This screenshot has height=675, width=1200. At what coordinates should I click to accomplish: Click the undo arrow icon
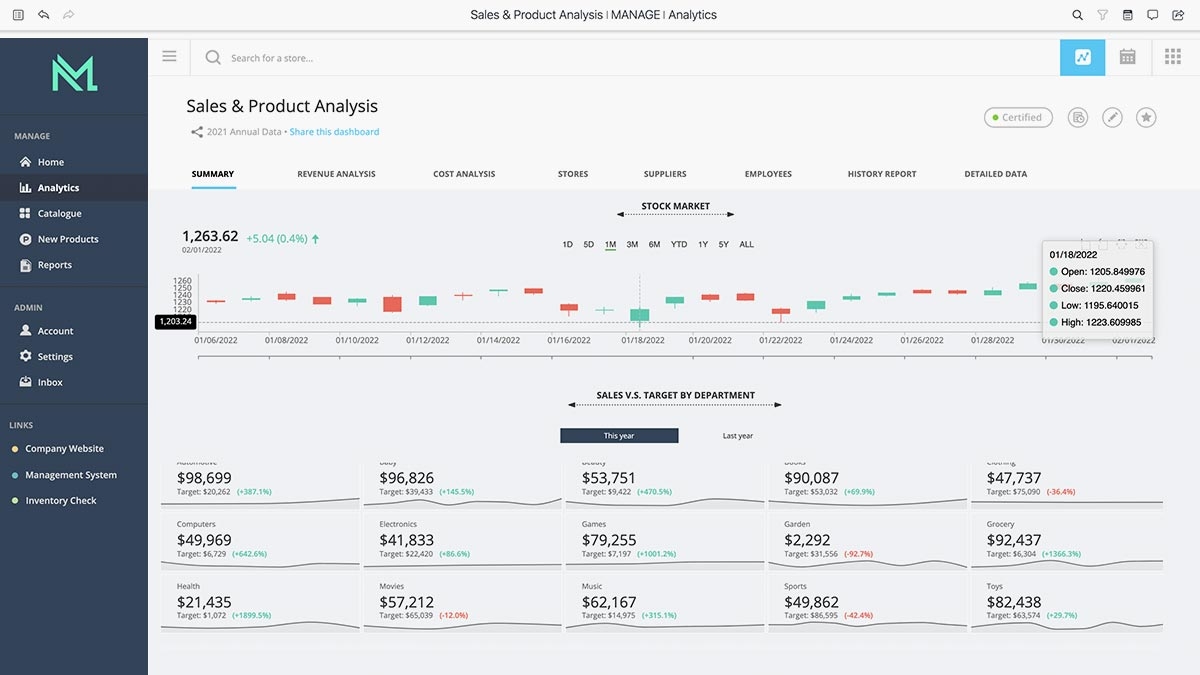tap(43, 15)
